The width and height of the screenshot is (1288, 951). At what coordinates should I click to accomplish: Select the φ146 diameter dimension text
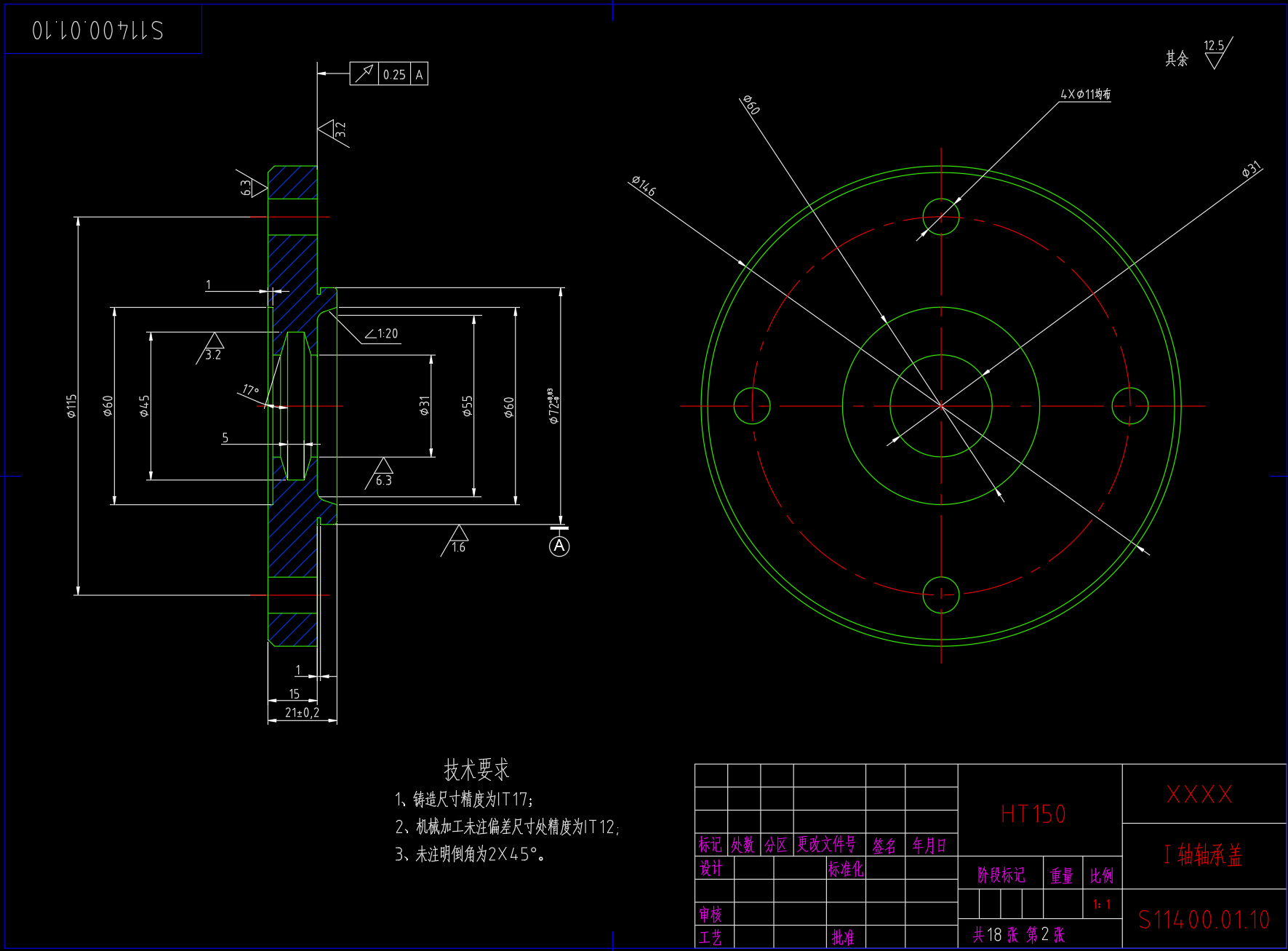[x=644, y=186]
